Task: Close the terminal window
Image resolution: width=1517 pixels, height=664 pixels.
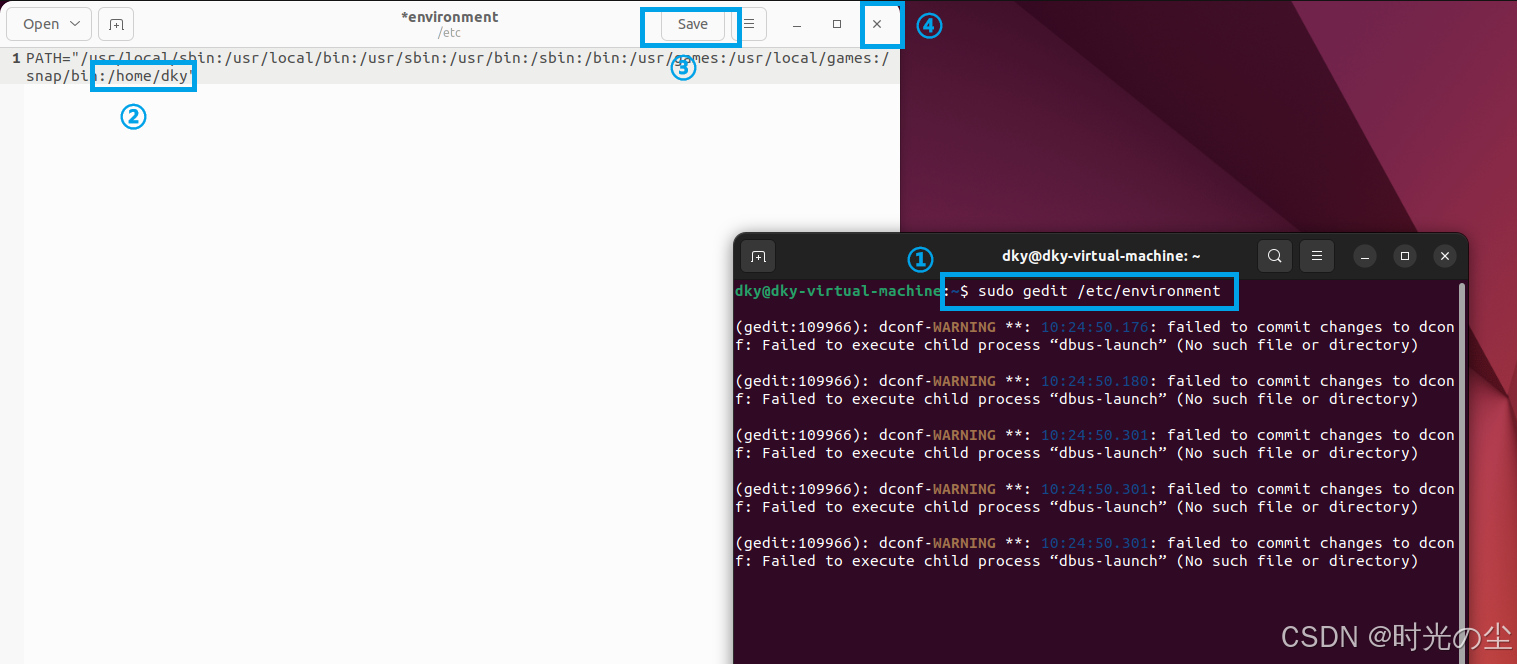Action: (1444, 257)
